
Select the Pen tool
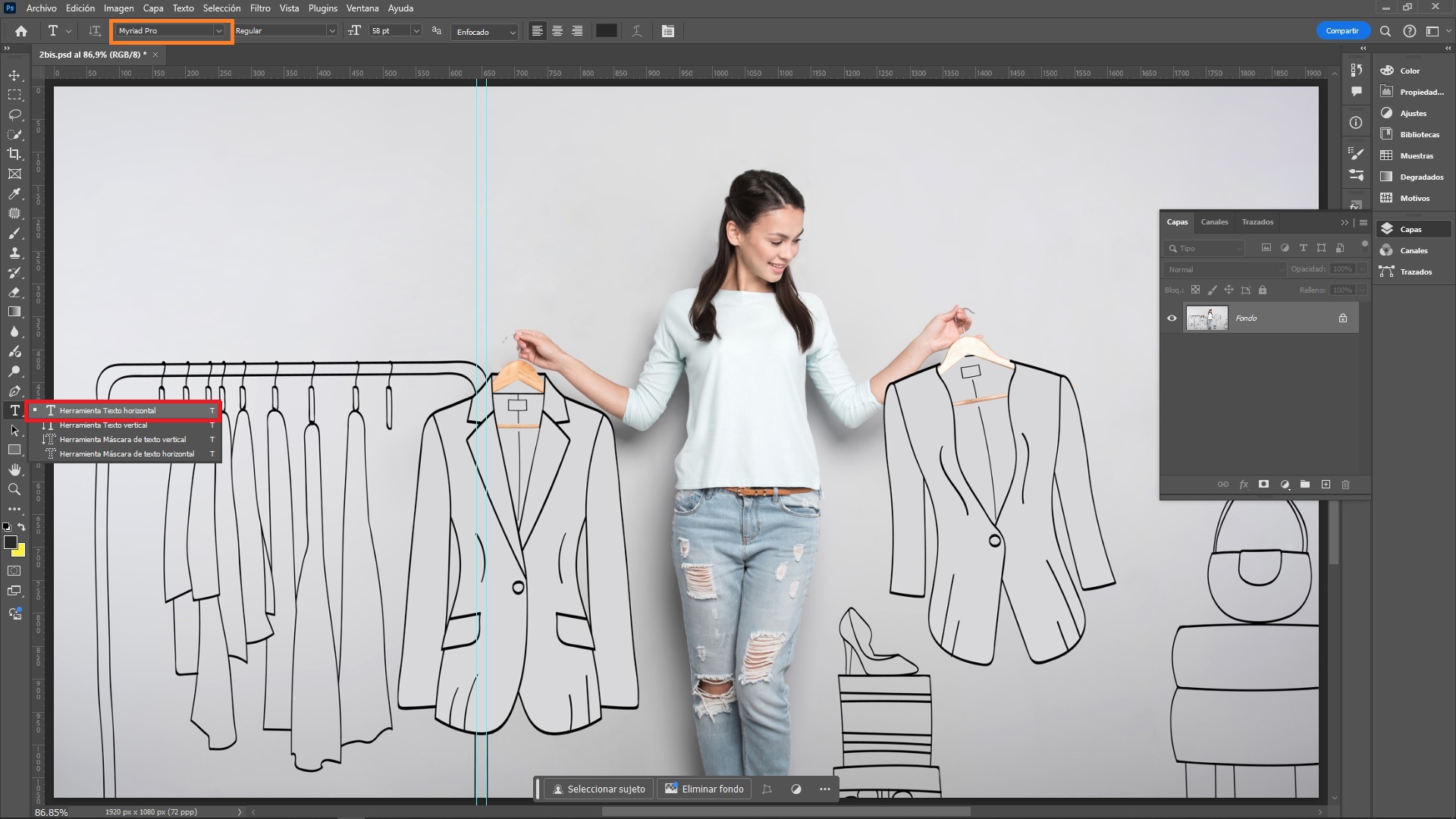pyautogui.click(x=14, y=391)
